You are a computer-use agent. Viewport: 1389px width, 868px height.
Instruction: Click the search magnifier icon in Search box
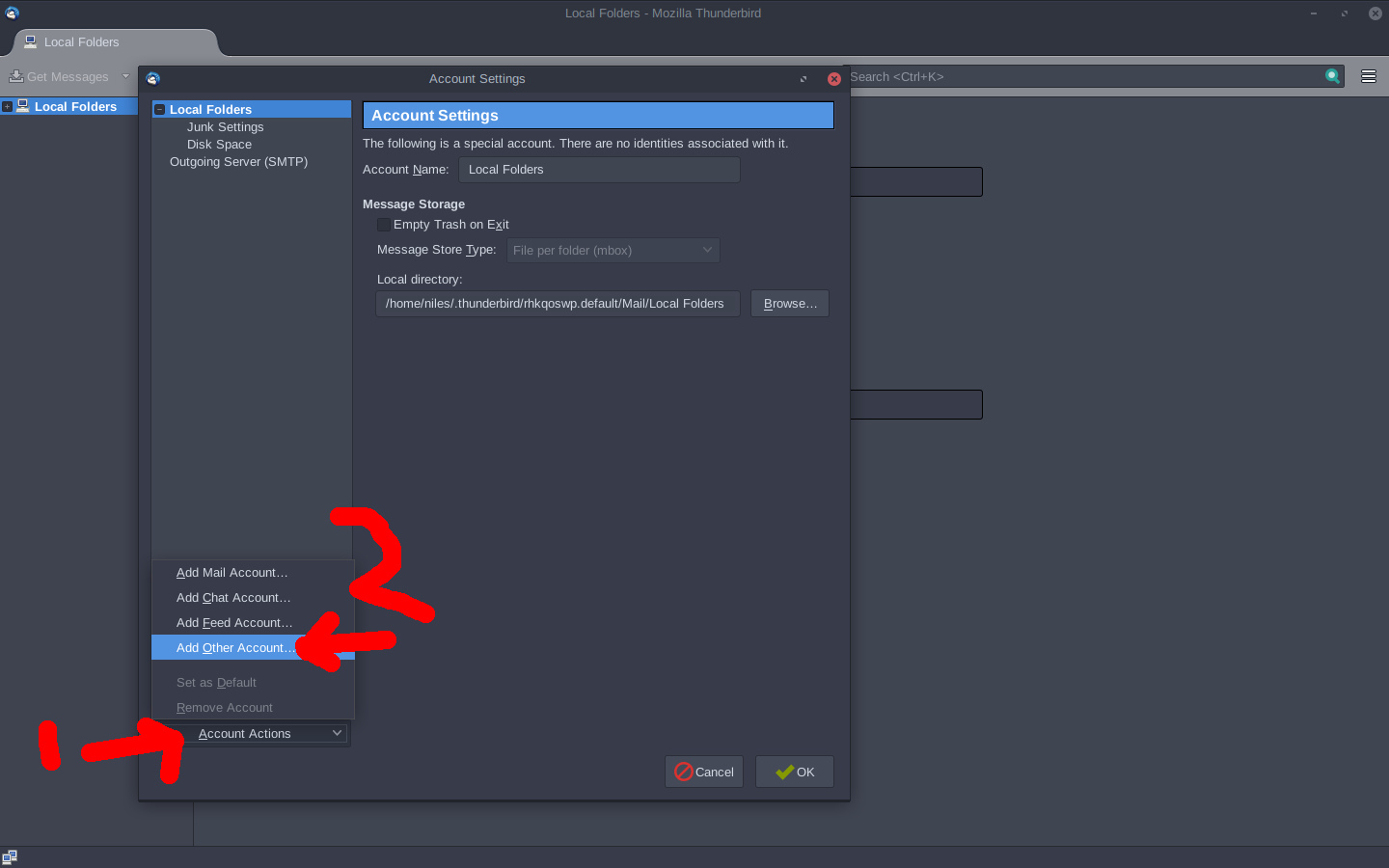click(1332, 76)
